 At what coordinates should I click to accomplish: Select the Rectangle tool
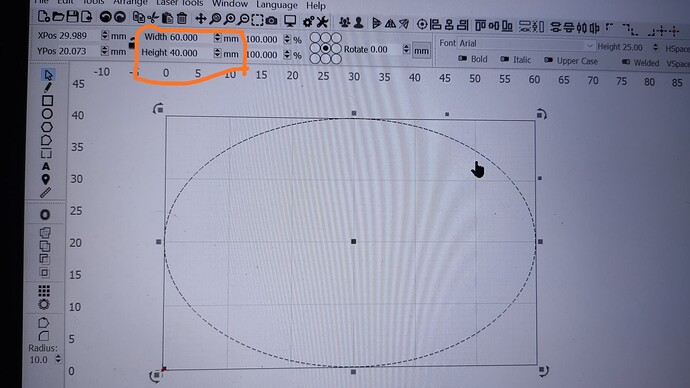[47, 101]
